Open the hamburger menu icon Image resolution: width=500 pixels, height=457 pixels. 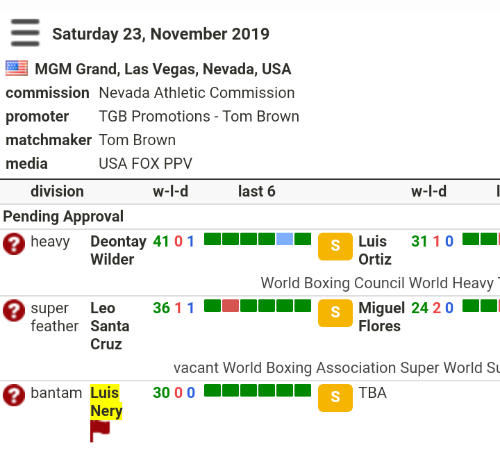(25, 33)
